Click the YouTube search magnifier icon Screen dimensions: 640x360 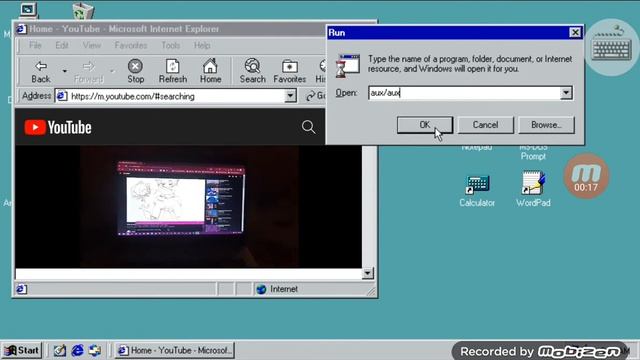(309, 127)
